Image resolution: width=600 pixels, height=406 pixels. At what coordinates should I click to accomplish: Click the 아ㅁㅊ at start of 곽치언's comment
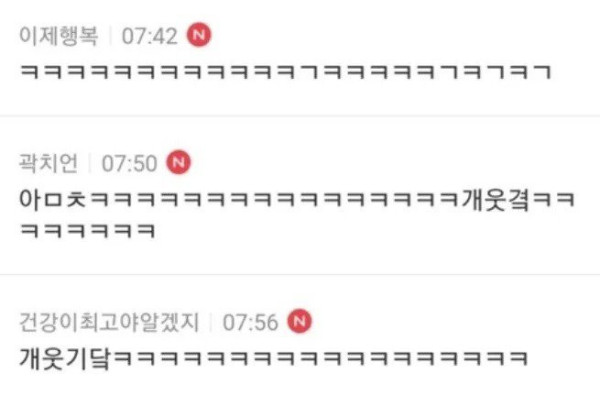coord(53,199)
